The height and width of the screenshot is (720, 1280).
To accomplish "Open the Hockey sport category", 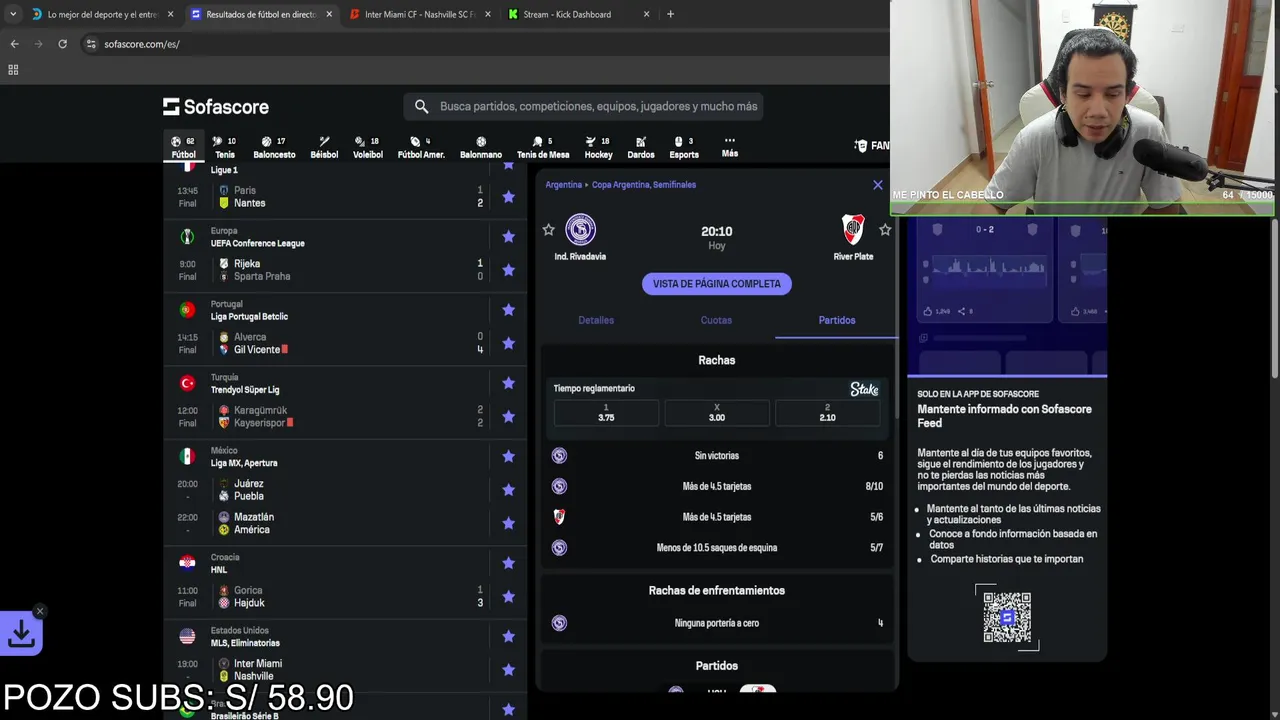I will pyautogui.click(x=598, y=148).
